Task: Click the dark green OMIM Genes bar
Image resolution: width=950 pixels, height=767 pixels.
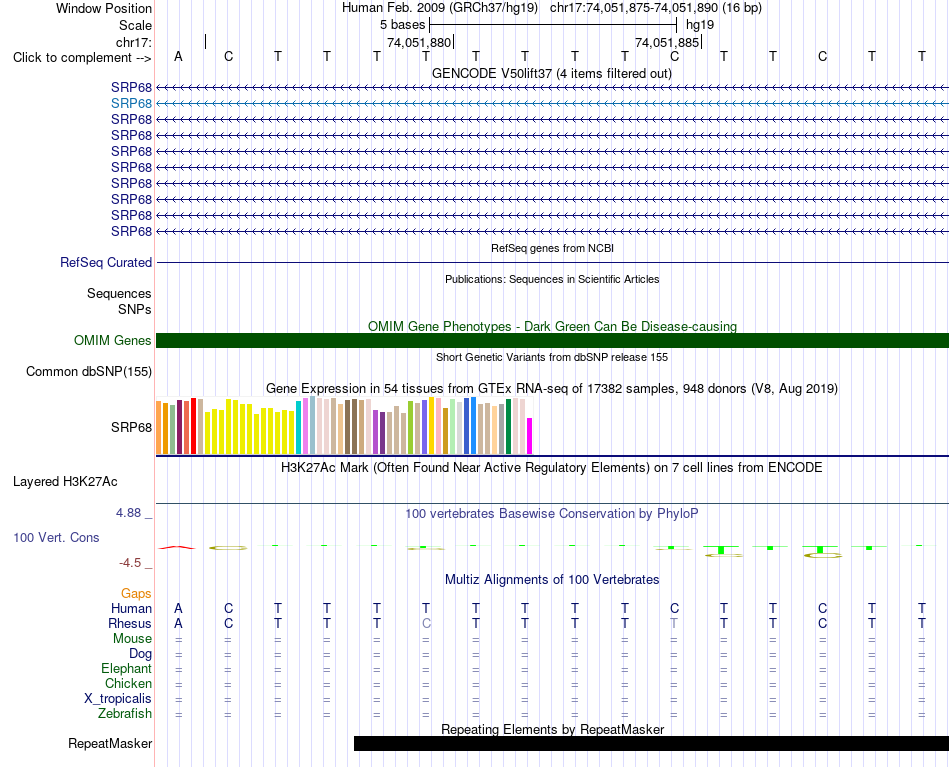Action: [x=552, y=340]
